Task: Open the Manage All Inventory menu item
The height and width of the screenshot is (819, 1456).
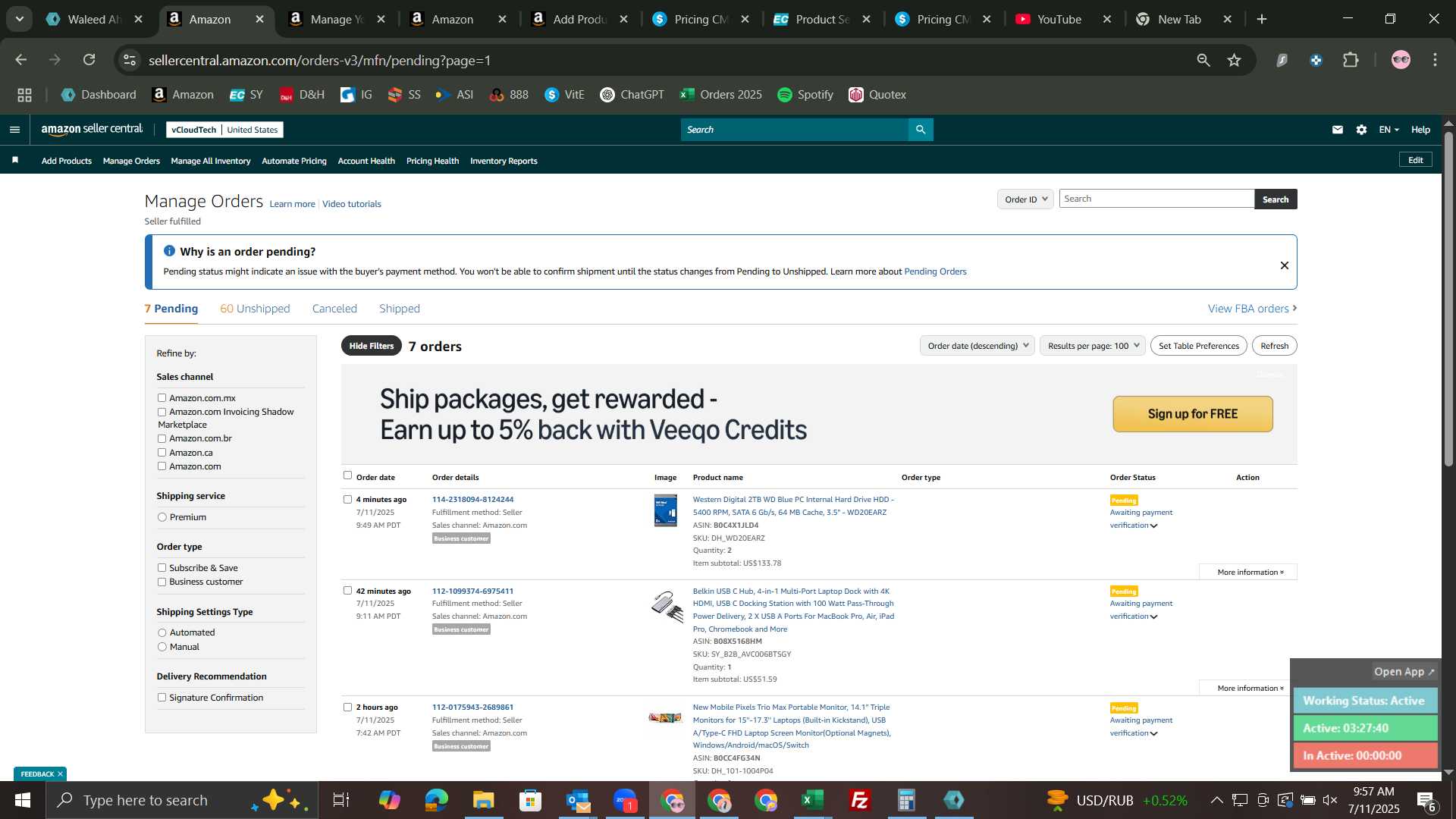Action: (x=211, y=161)
